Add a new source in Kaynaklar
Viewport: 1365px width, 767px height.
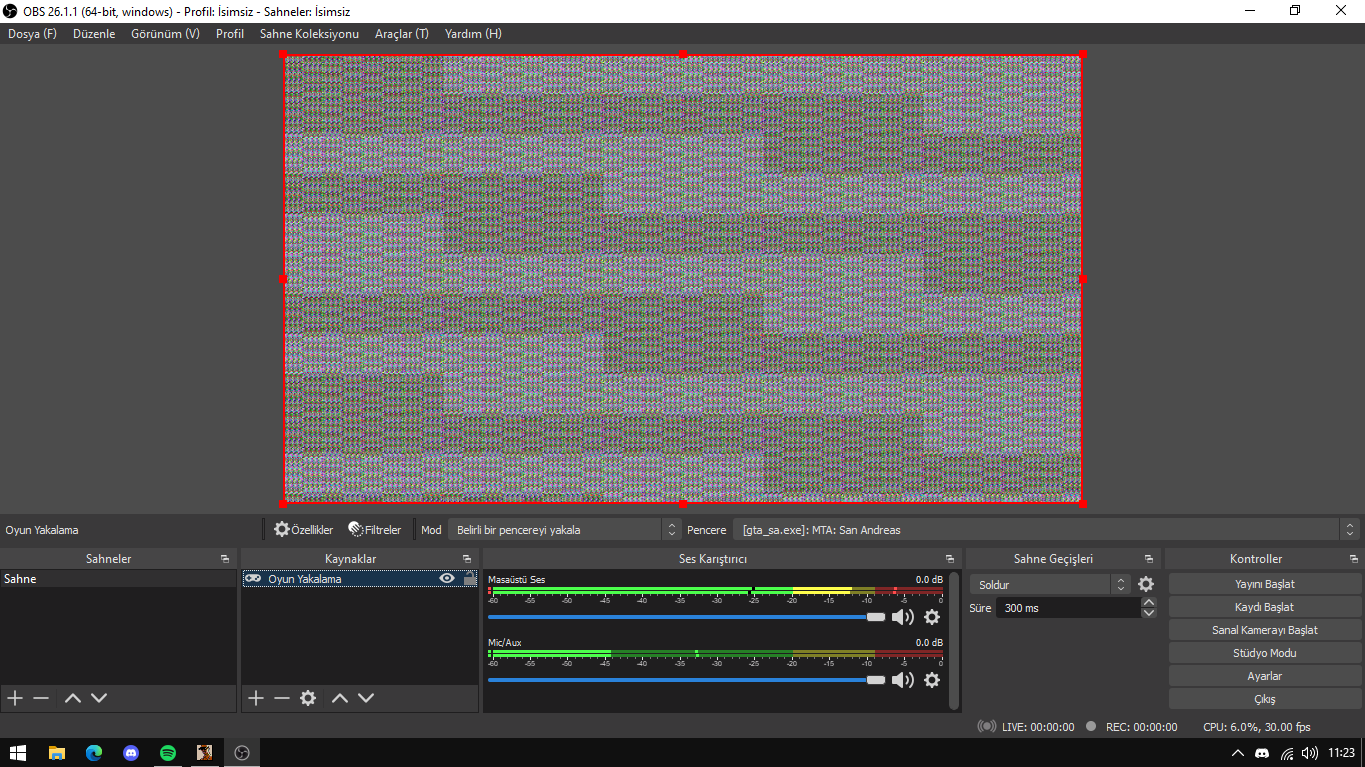click(256, 698)
